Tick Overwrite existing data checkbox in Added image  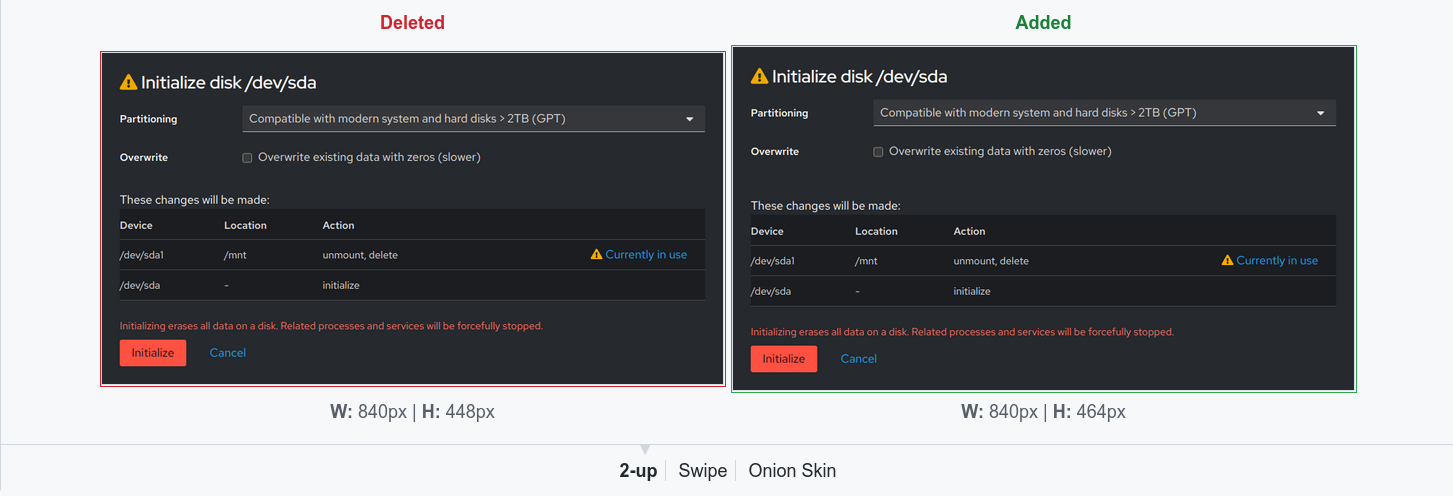pos(878,152)
